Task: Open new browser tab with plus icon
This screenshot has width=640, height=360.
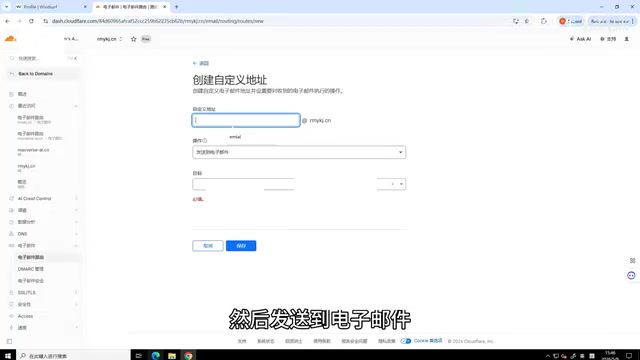Action: coord(177,7)
